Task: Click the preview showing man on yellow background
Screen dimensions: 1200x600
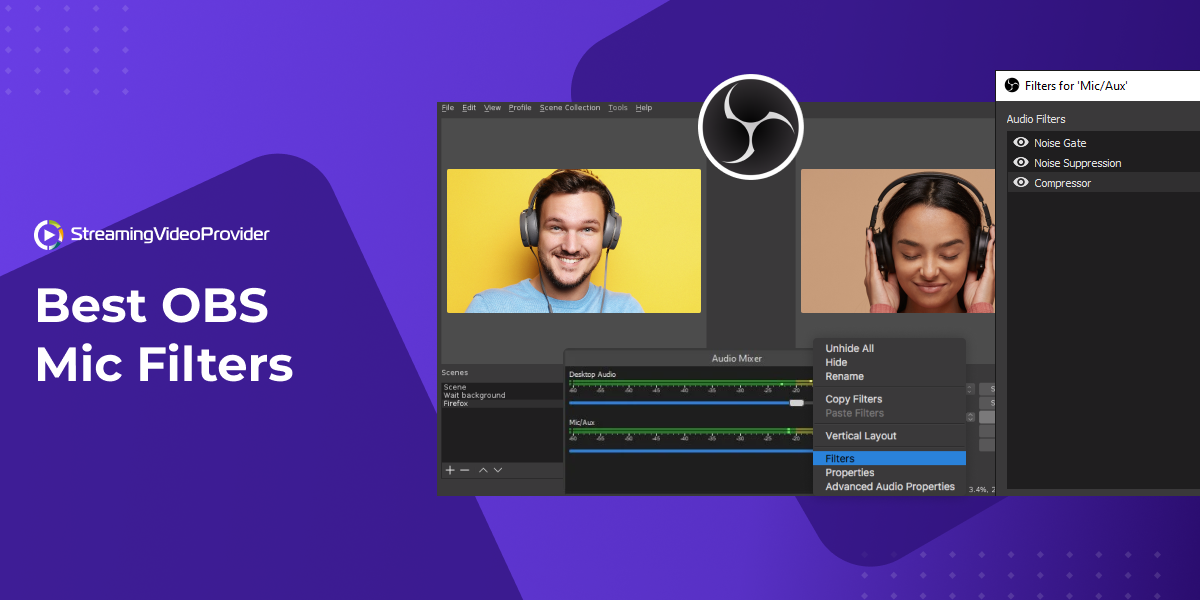Action: click(x=574, y=241)
